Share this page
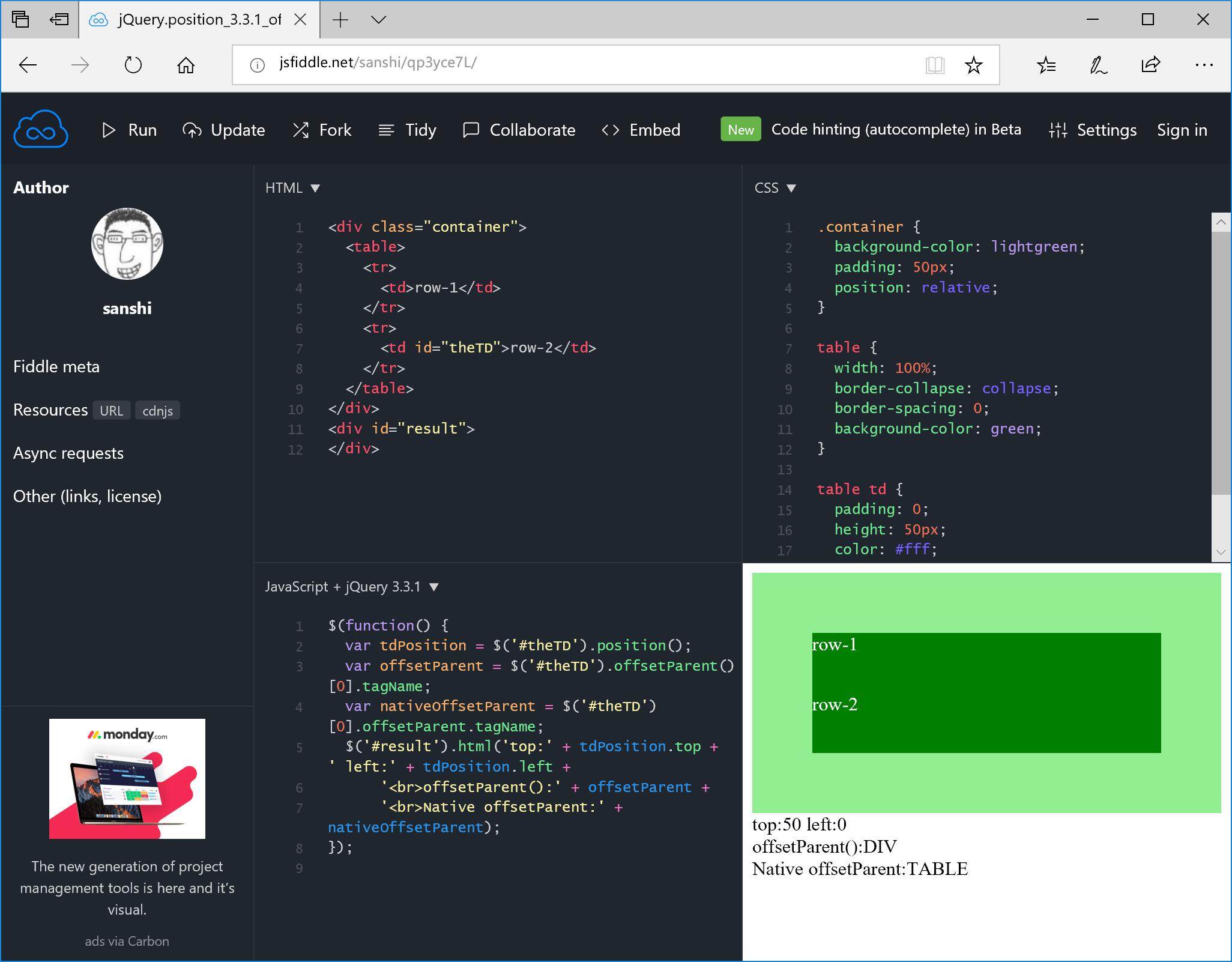This screenshot has width=1232, height=962. (1151, 65)
